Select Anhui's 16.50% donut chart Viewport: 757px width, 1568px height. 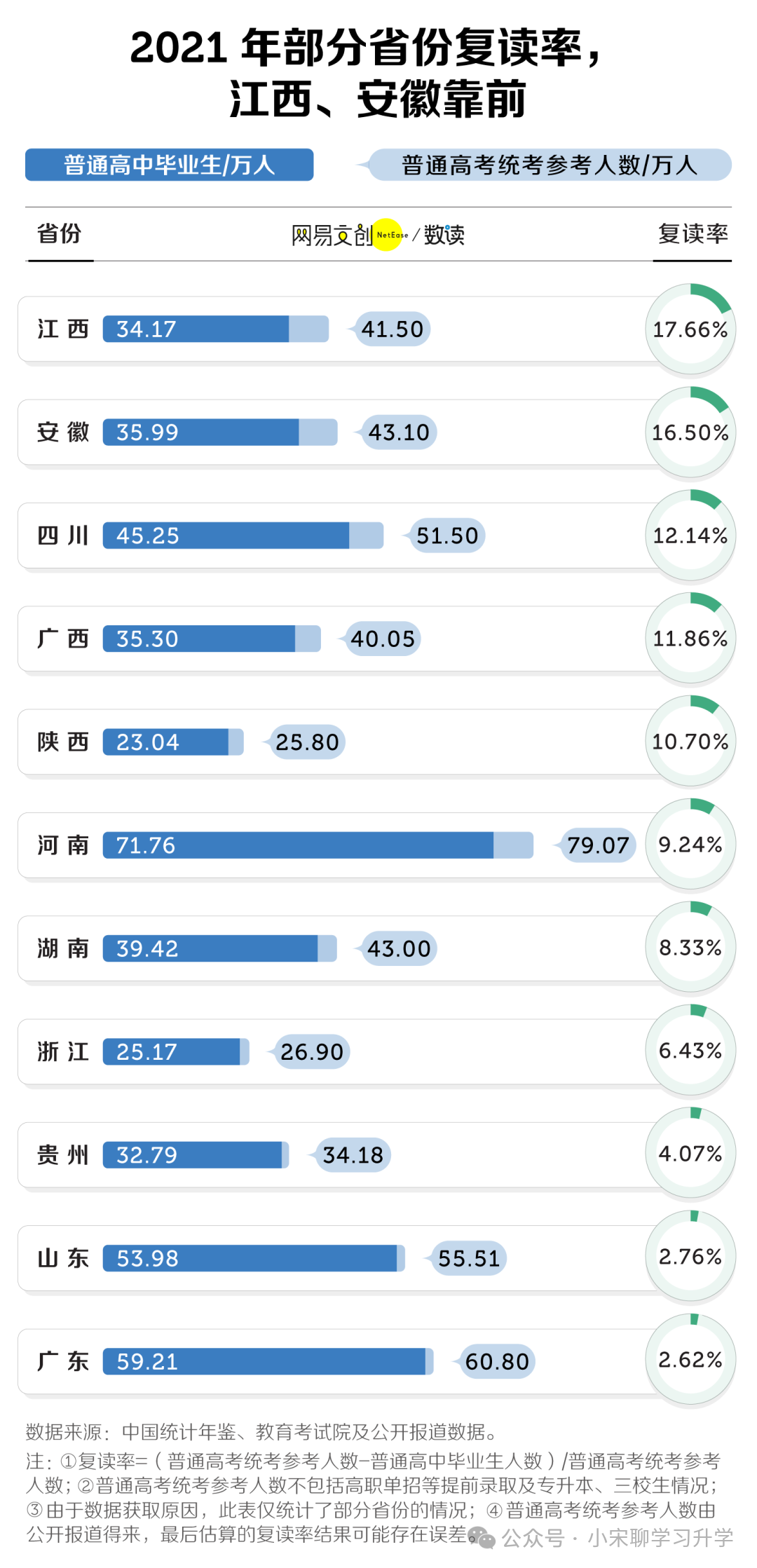690,432
